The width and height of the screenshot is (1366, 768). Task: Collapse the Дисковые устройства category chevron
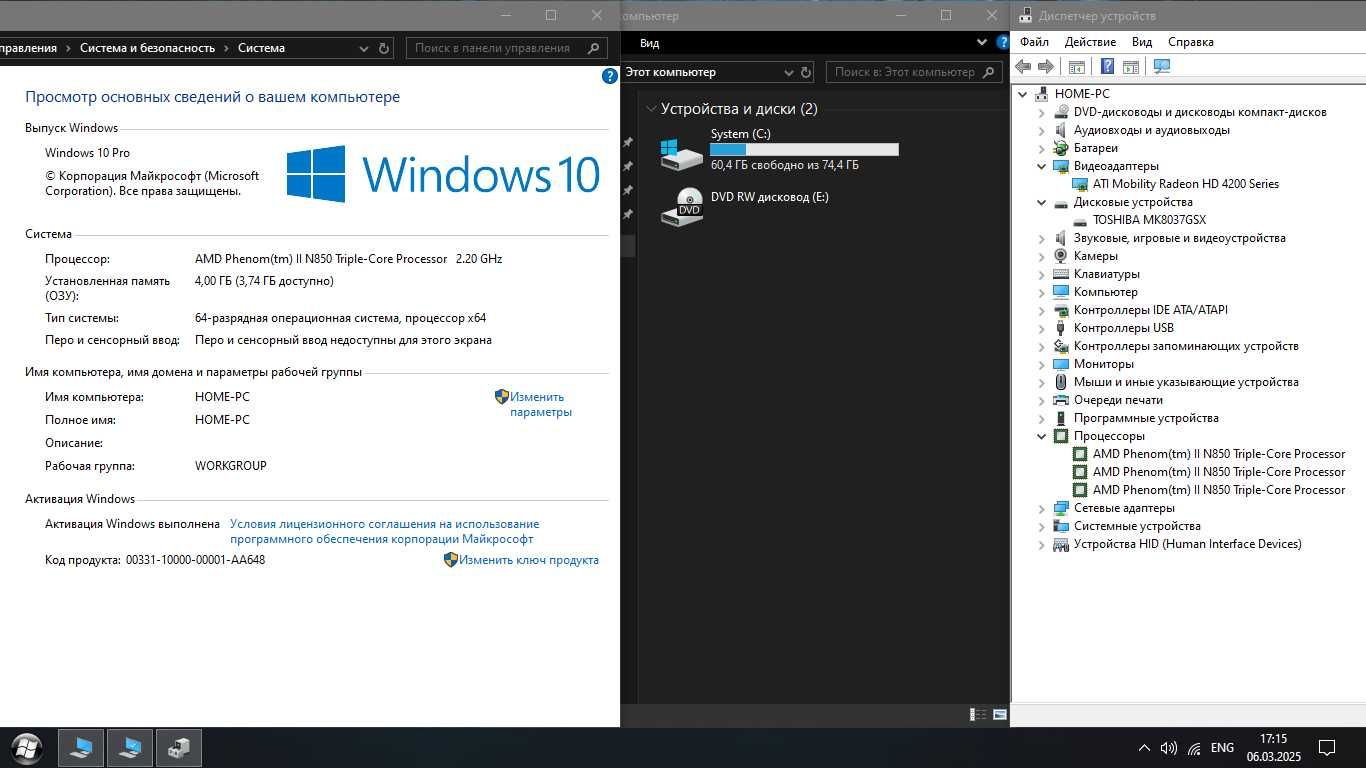pos(1042,202)
